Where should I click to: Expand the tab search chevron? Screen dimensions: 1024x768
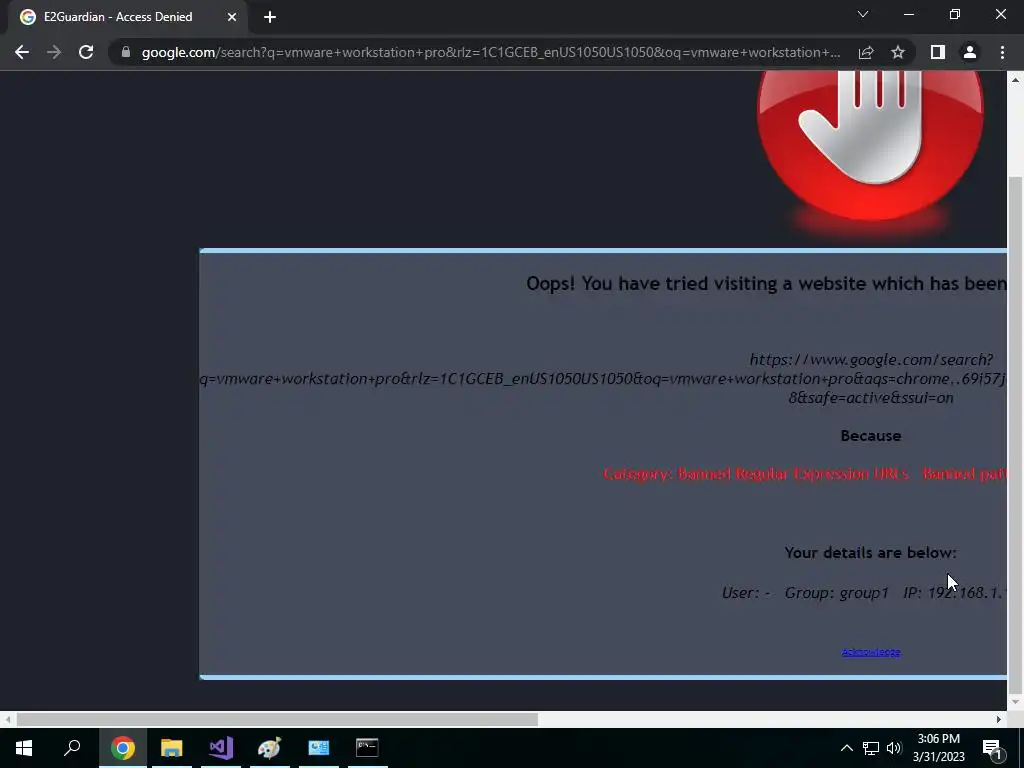click(863, 14)
